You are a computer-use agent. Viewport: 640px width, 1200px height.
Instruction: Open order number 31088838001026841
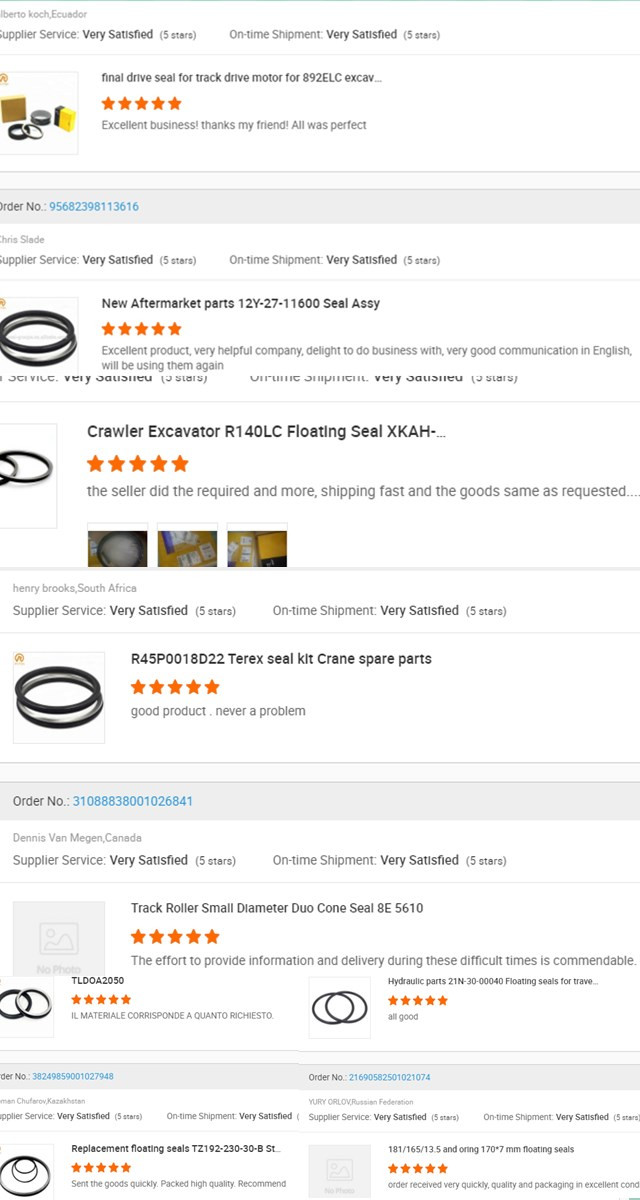click(x=133, y=801)
